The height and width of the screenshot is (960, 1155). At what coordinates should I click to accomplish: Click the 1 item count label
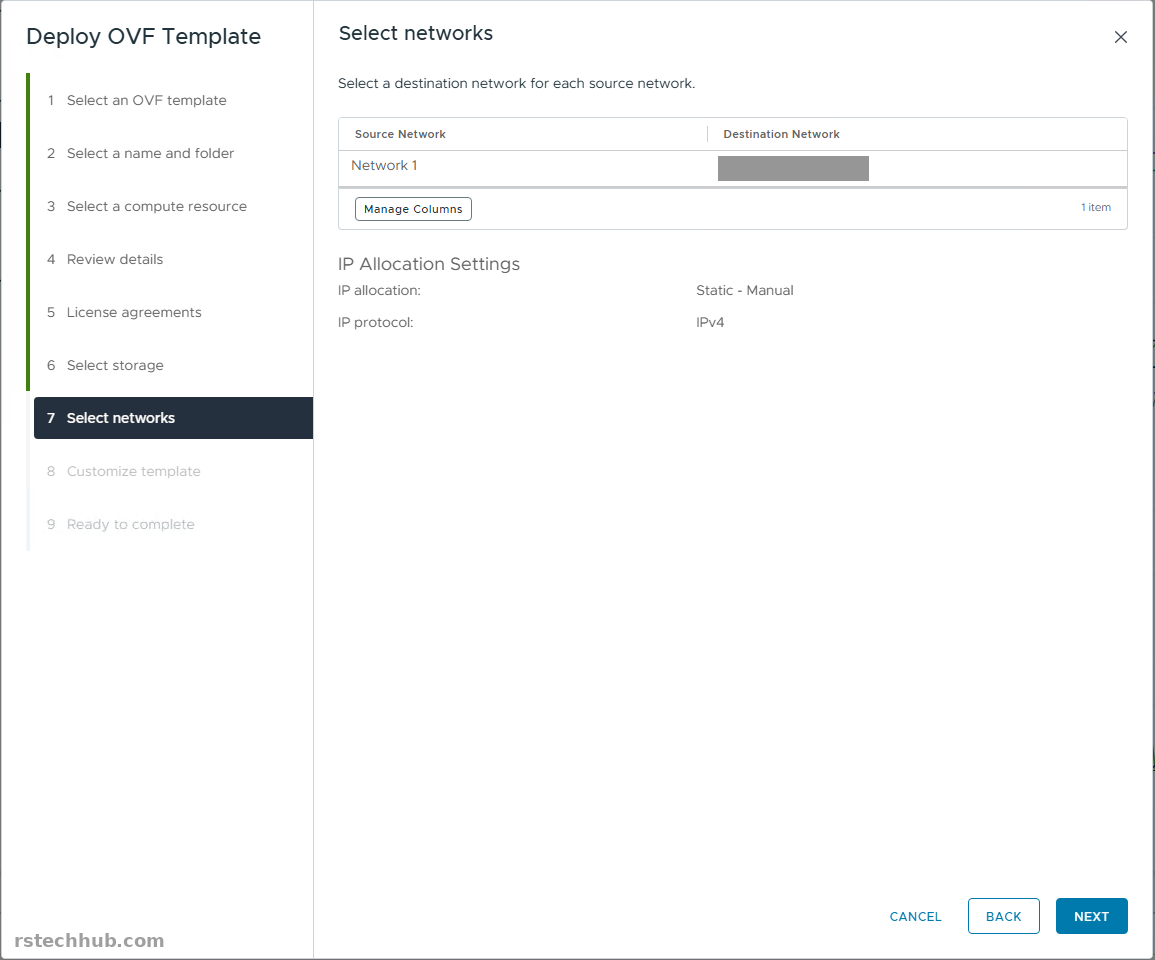pos(1096,208)
